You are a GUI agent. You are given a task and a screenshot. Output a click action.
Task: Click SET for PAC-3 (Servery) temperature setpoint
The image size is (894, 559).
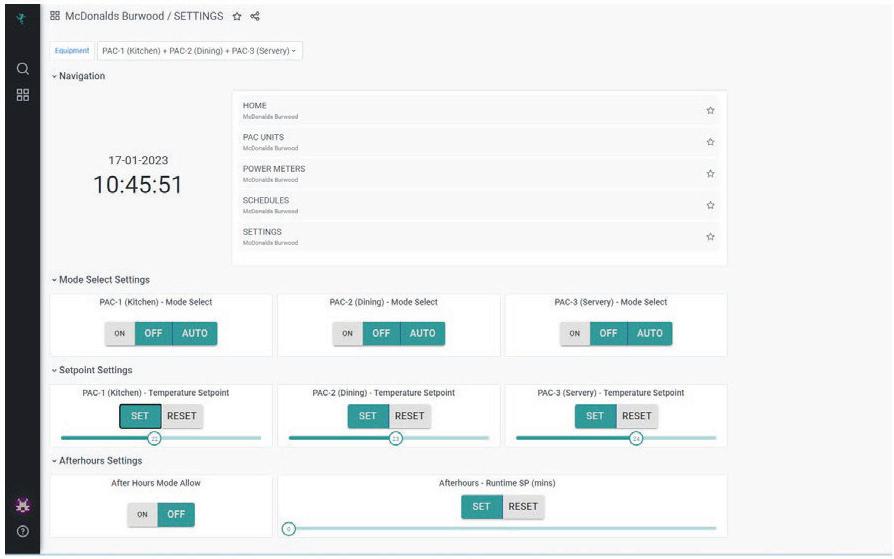point(595,416)
